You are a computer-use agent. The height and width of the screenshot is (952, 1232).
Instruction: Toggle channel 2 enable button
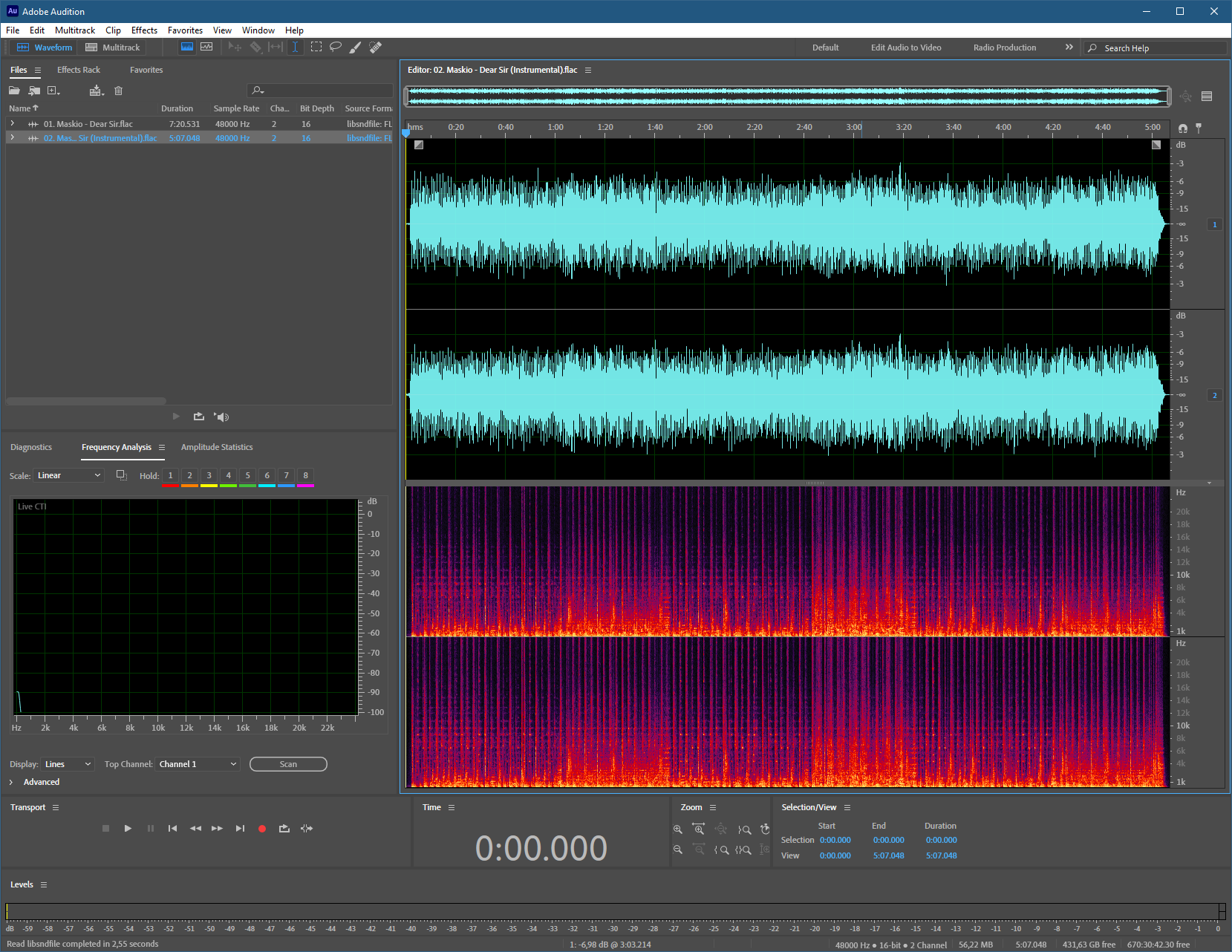pyautogui.click(x=1215, y=395)
